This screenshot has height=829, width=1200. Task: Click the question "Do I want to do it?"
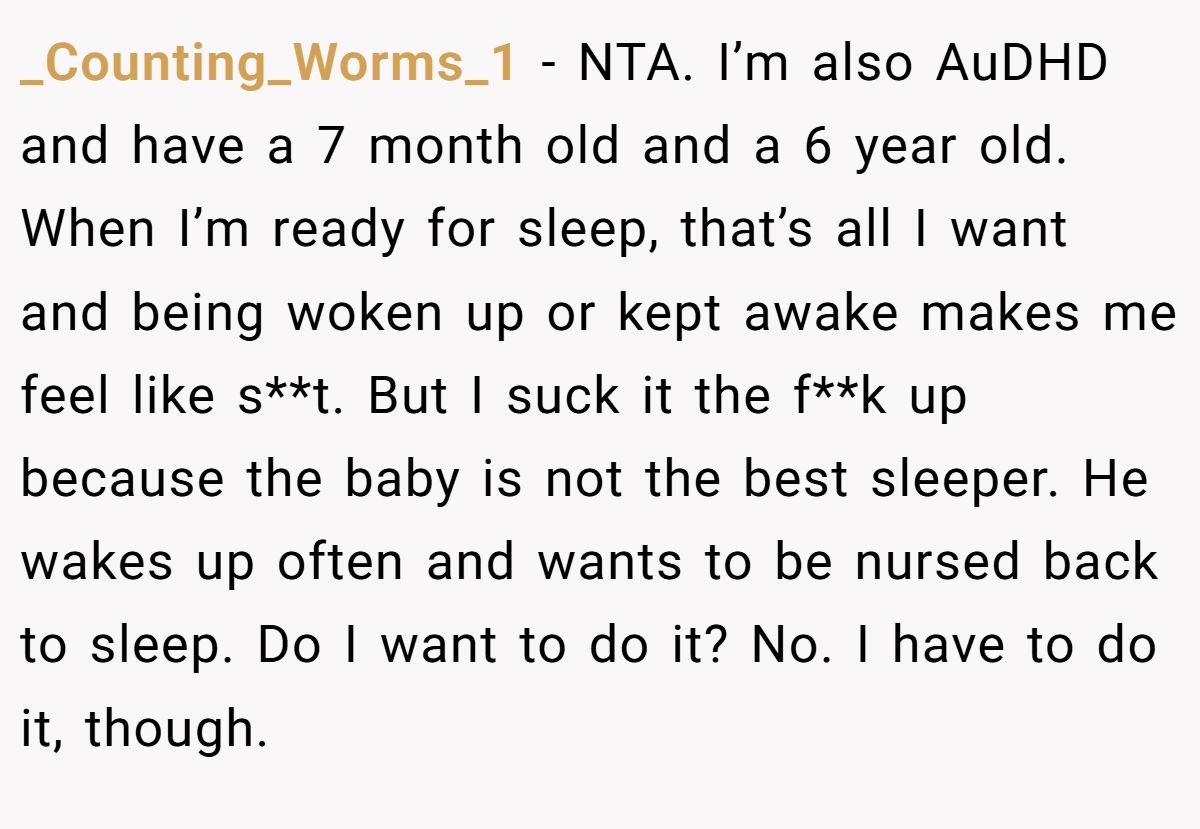click(495, 646)
